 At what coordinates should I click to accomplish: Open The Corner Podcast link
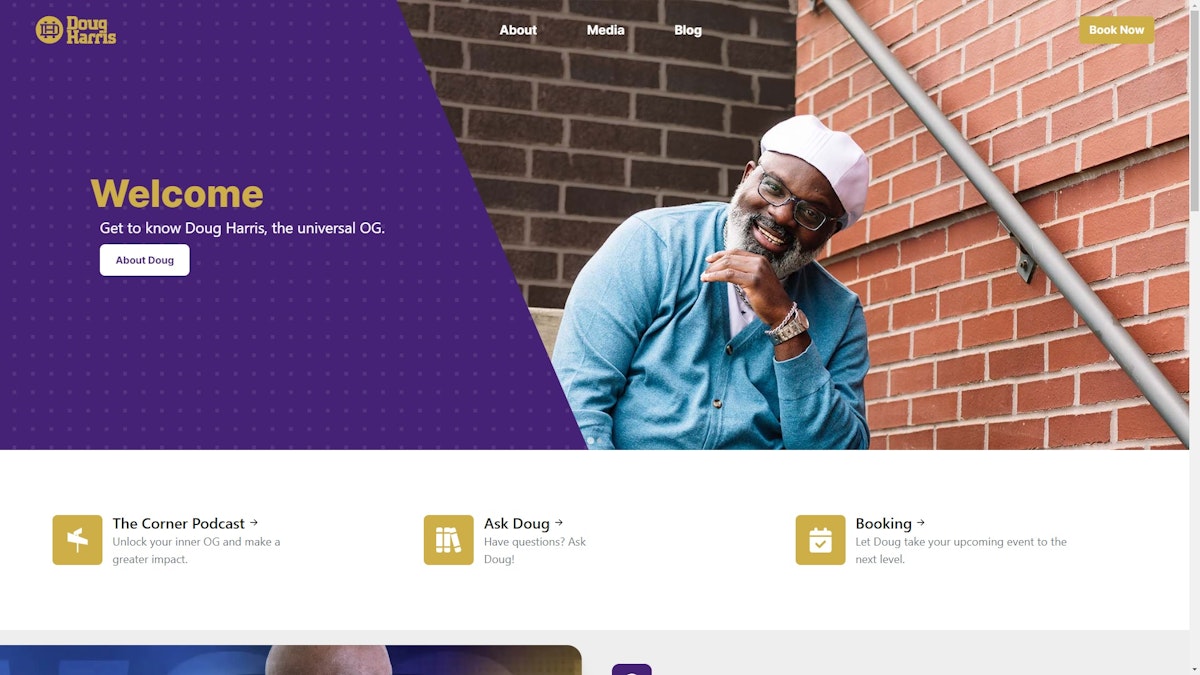pyautogui.click(x=178, y=523)
